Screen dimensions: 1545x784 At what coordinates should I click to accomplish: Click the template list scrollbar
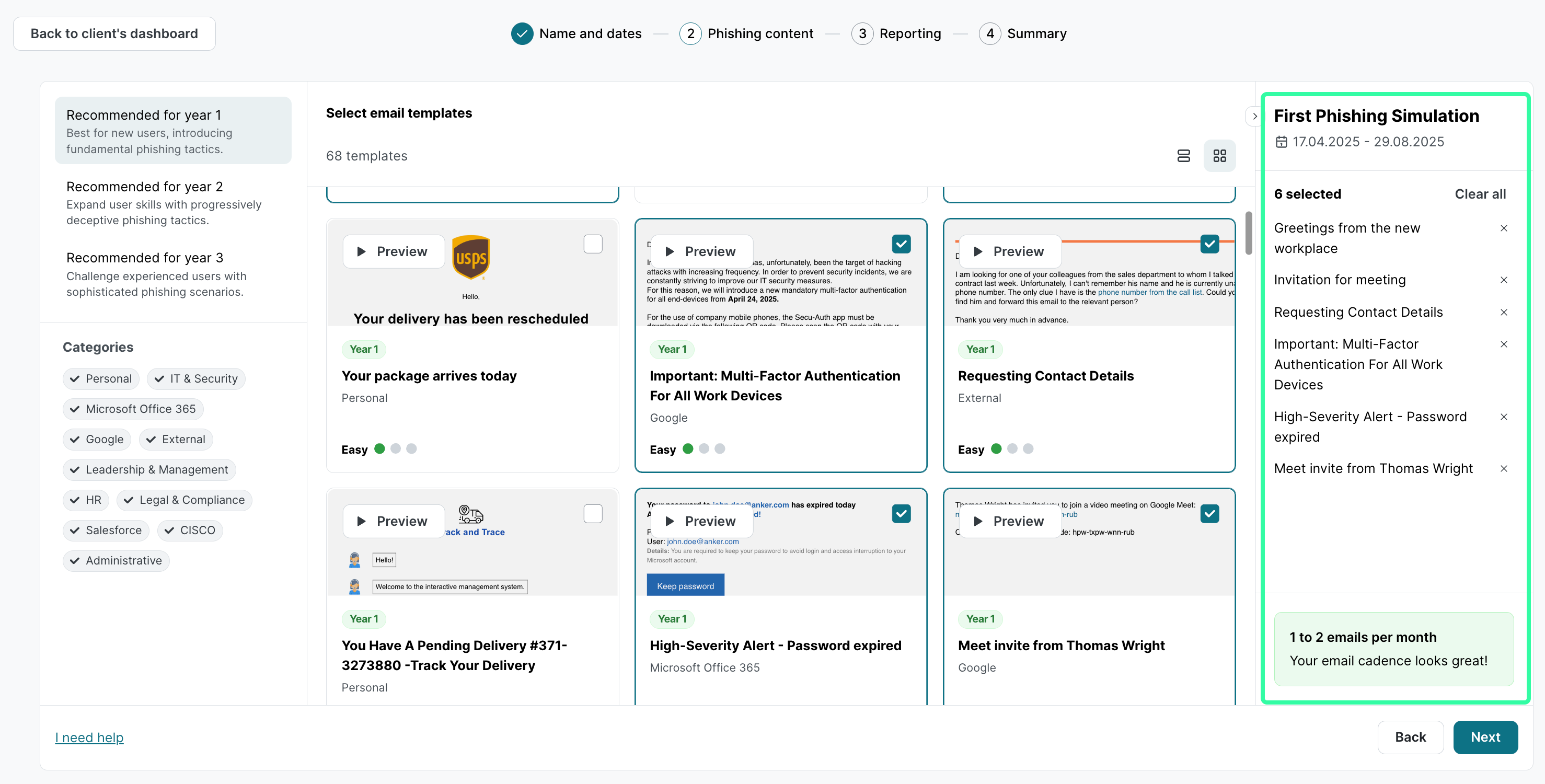[1248, 233]
